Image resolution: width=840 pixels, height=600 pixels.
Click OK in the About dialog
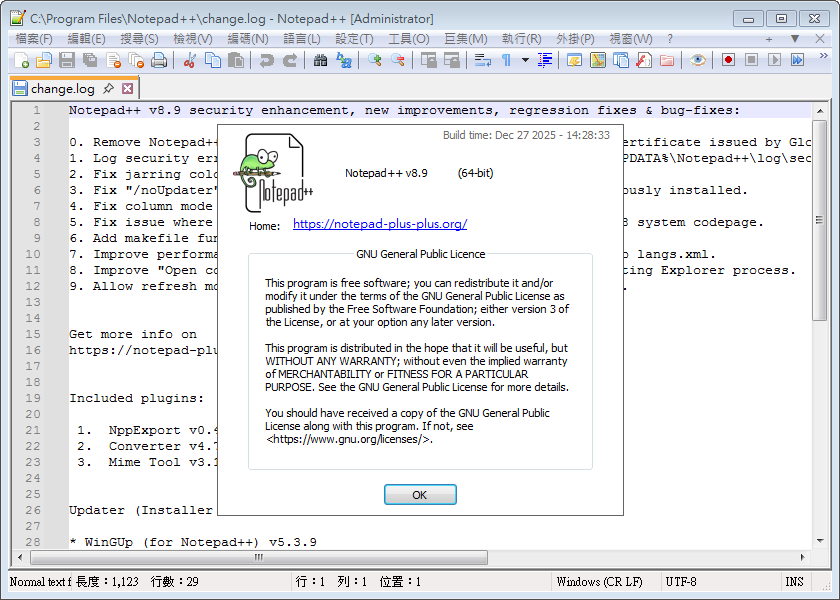click(420, 495)
